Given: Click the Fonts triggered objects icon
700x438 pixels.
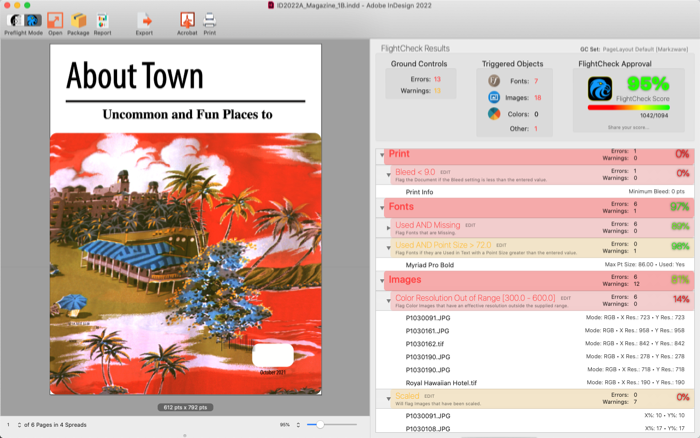Looking at the screenshot, I should pos(494,81).
